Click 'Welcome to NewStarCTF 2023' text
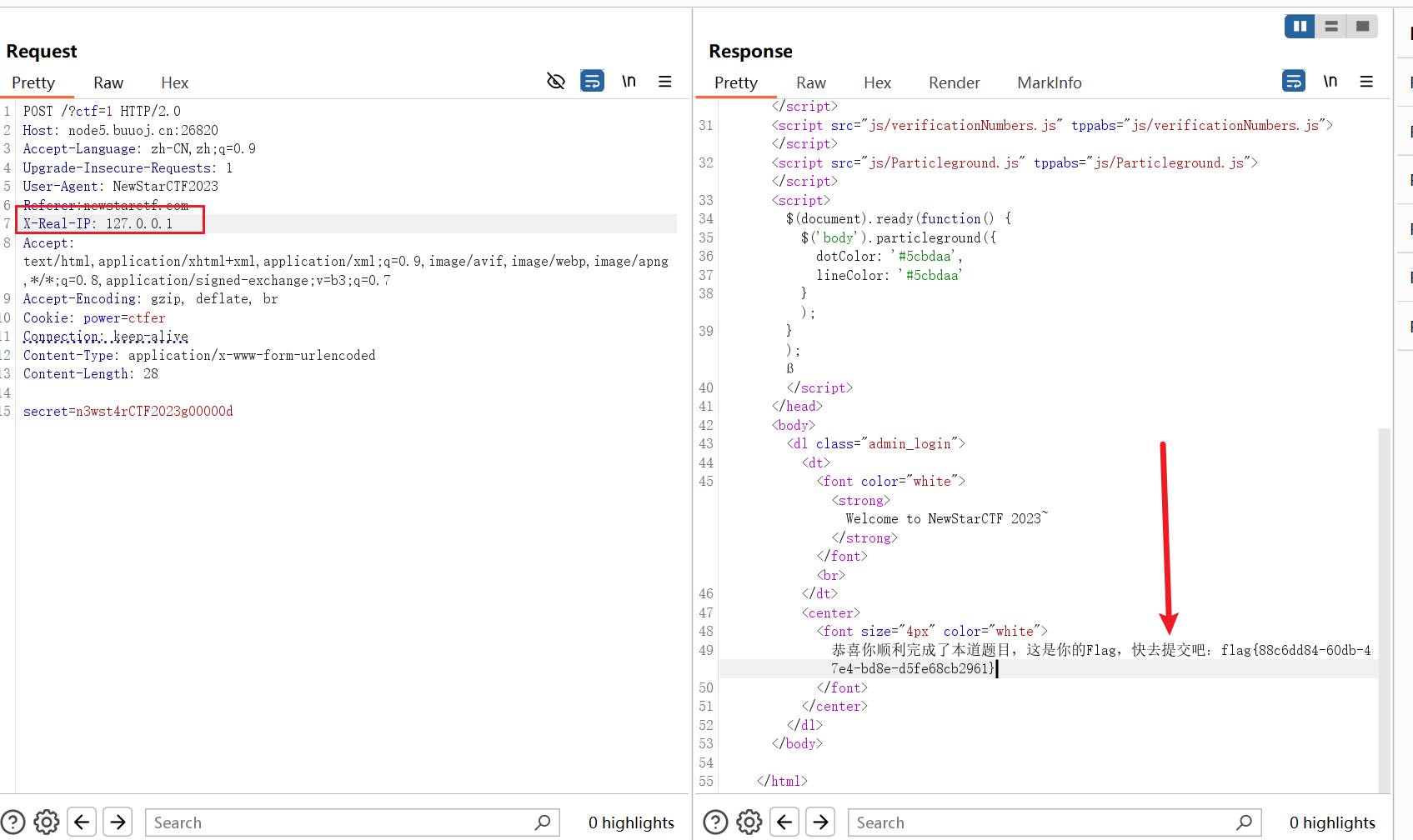This screenshot has width=1413, height=840. tap(947, 518)
